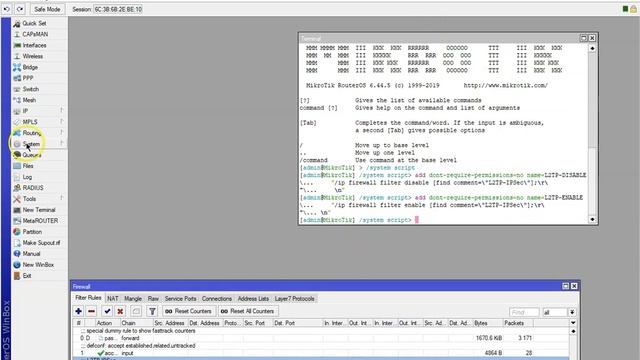Screen dimensions: 640x360
Task: Switch to NAT tab in Firewall
Action: tap(113, 299)
